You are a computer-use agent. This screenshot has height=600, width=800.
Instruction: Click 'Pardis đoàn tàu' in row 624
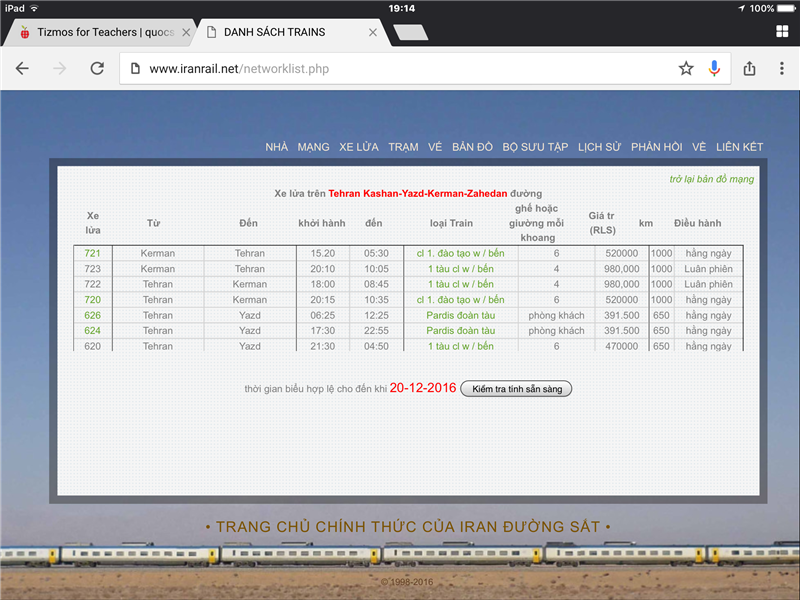click(x=460, y=331)
